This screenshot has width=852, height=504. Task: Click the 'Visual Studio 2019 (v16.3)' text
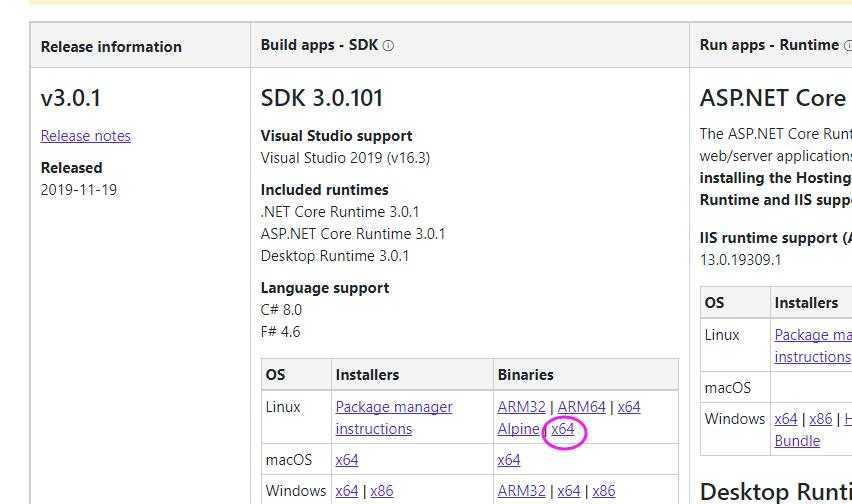pyautogui.click(x=345, y=158)
